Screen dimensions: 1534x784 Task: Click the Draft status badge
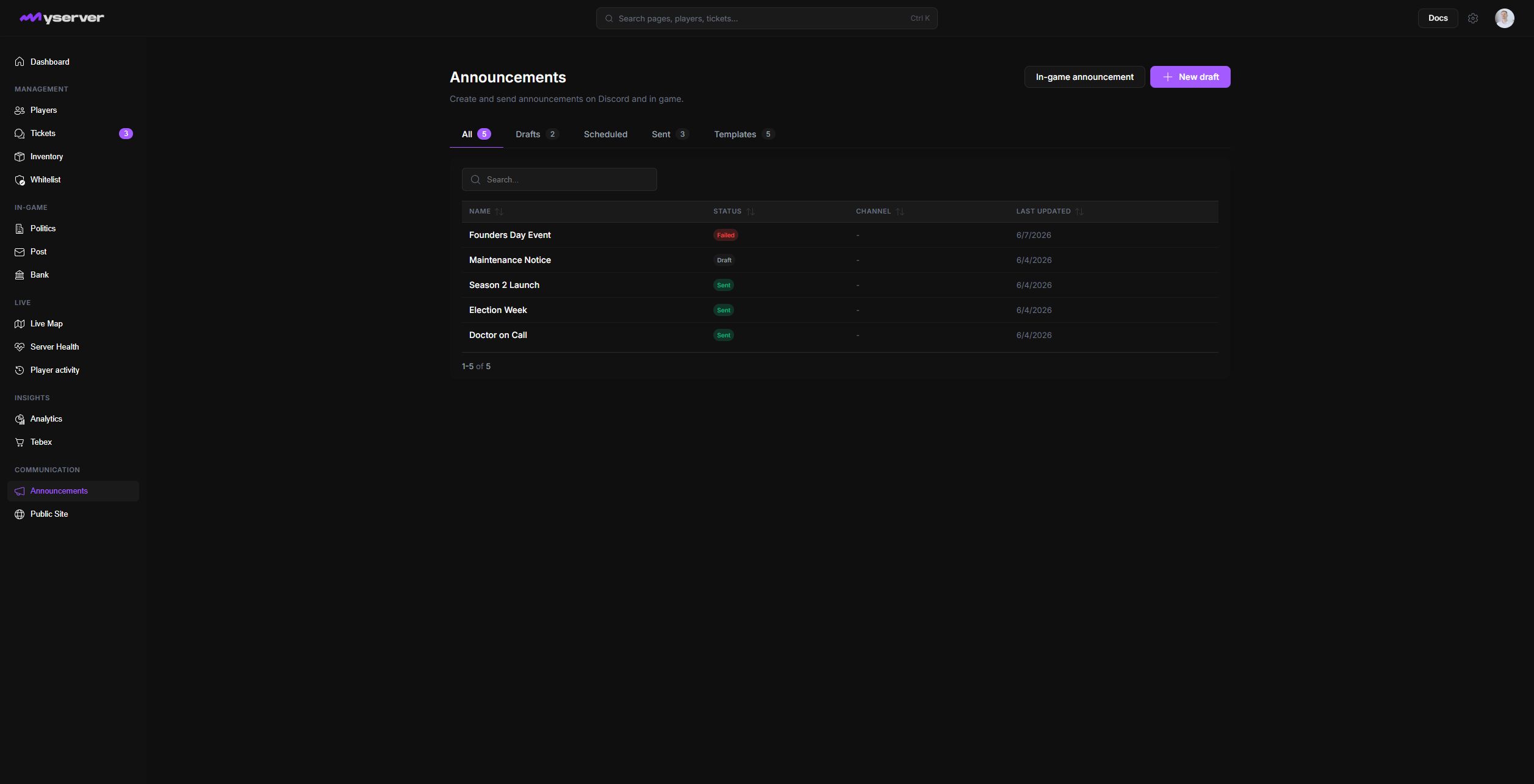point(724,260)
